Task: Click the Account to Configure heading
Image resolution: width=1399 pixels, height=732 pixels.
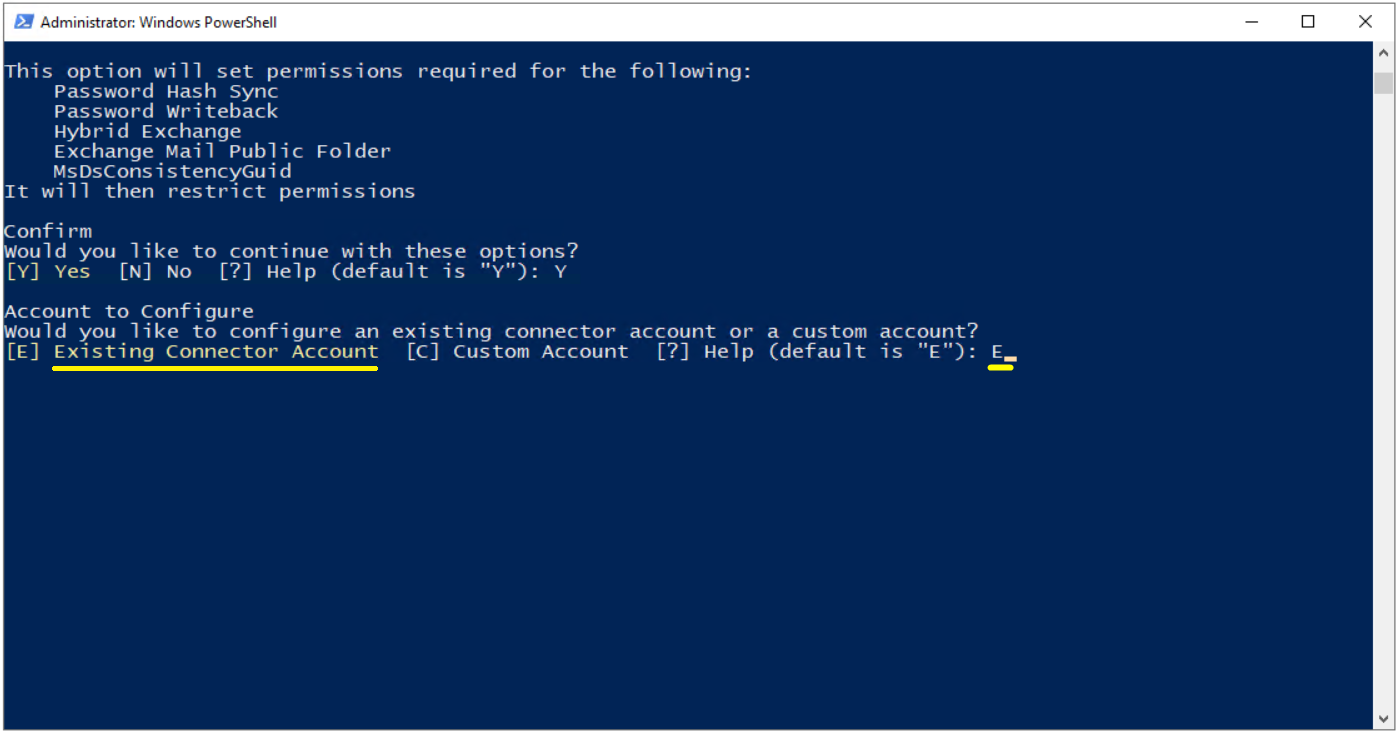Action: pyautogui.click(x=129, y=312)
